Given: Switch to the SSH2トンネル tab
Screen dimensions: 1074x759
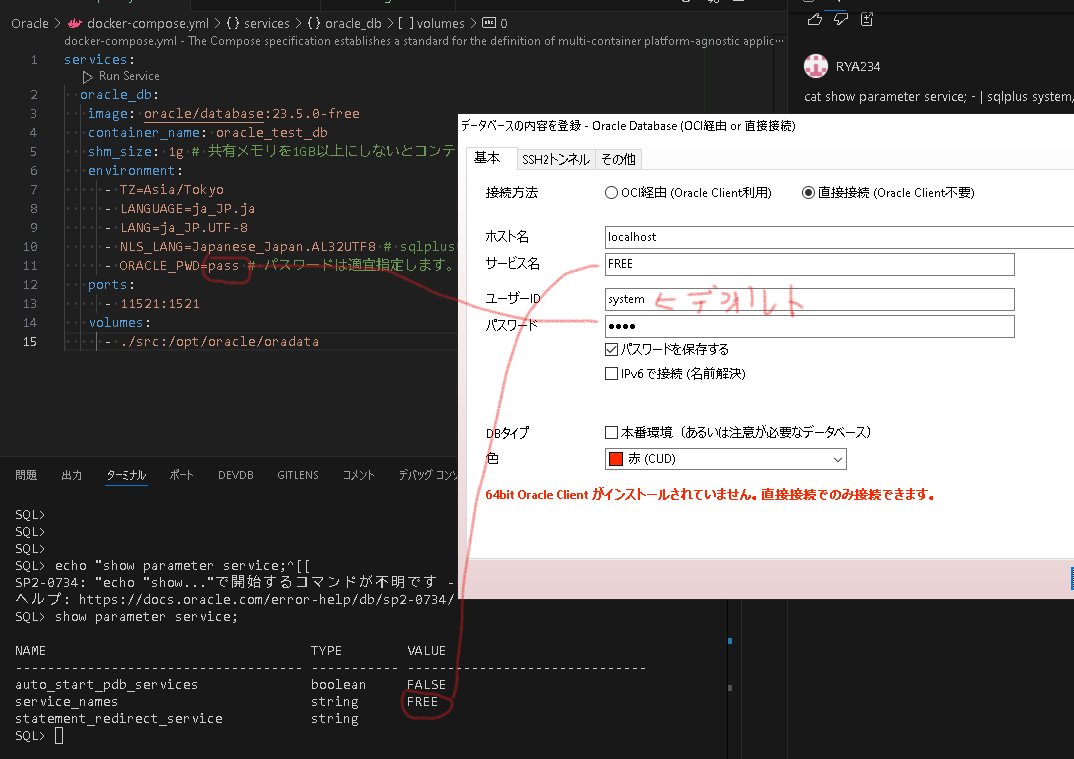Looking at the screenshot, I should click(555, 160).
